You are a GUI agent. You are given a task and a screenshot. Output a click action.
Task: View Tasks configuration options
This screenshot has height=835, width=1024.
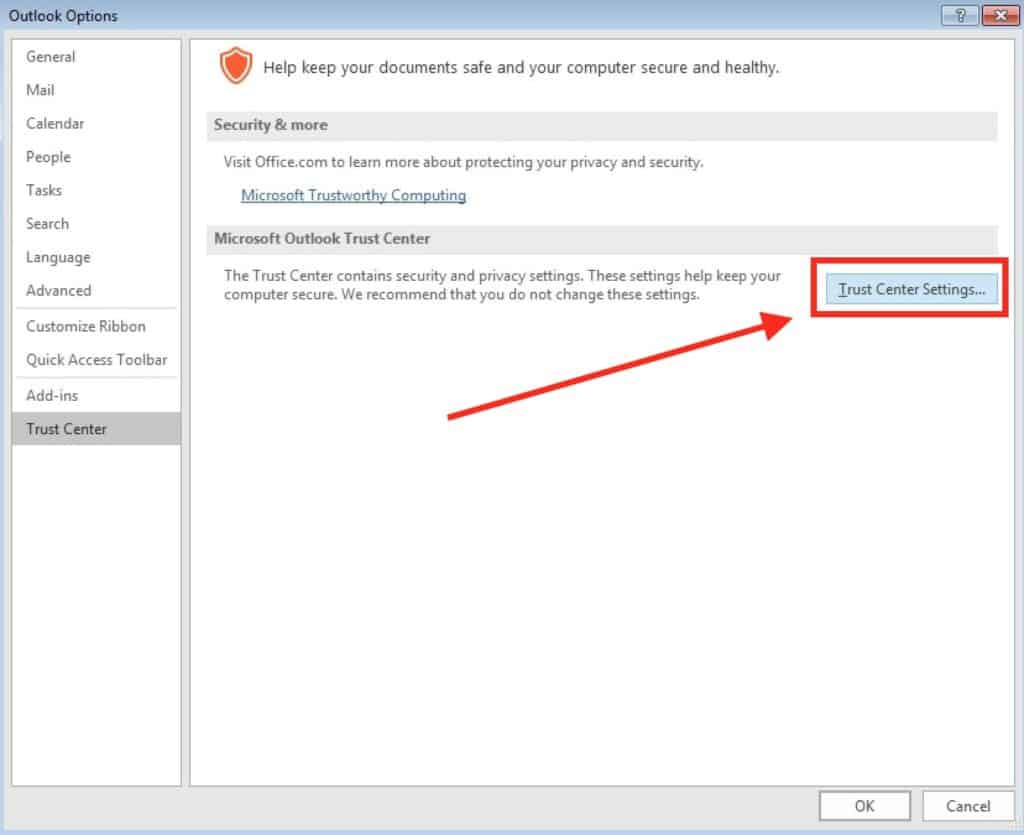[x=43, y=190]
